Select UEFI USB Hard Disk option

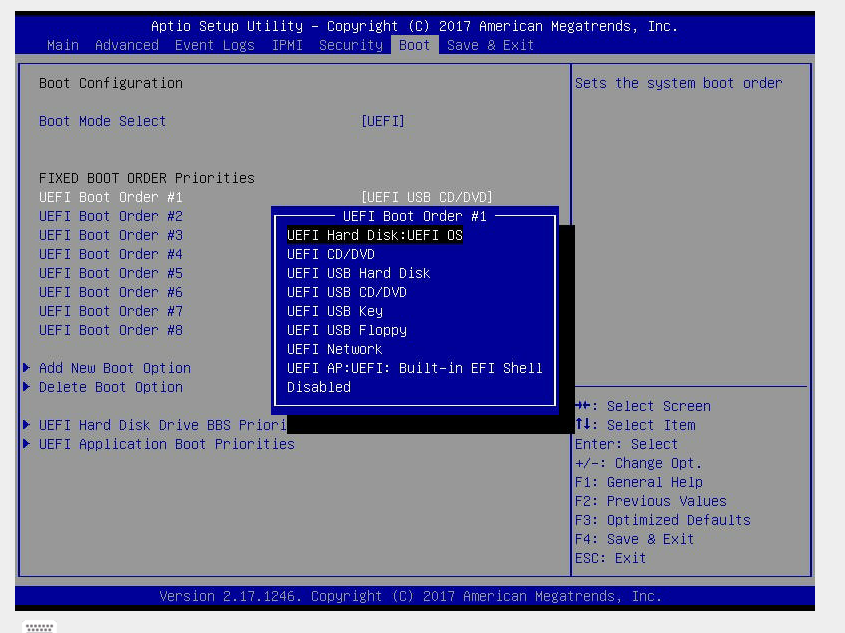358,273
